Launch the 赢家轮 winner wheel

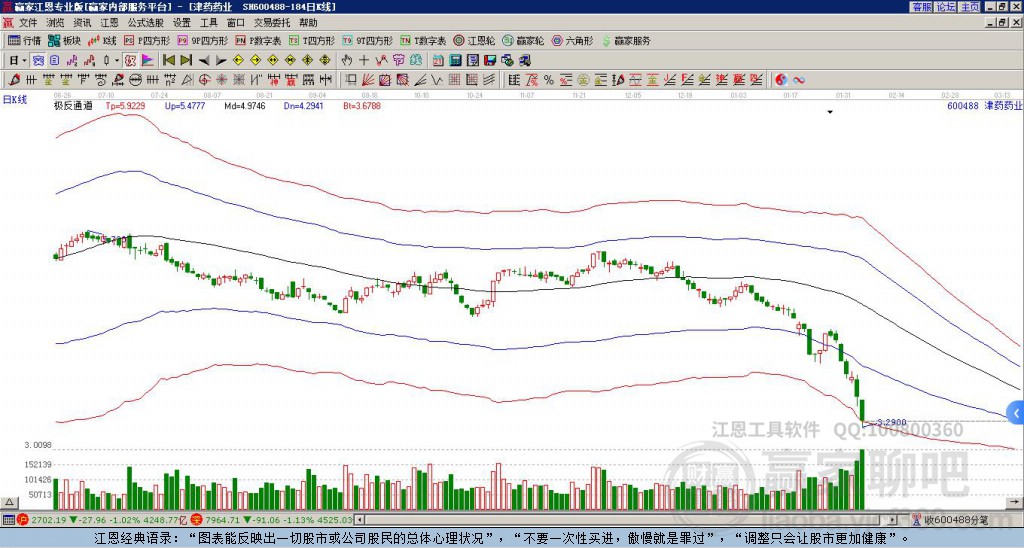[523, 40]
